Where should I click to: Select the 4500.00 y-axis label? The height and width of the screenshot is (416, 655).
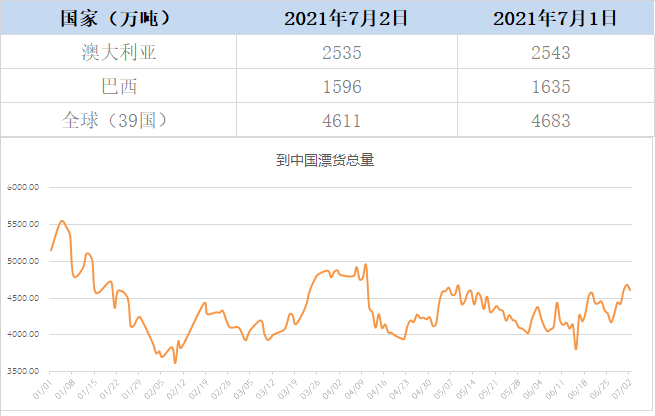pyautogui.click(x=21, y=298)
